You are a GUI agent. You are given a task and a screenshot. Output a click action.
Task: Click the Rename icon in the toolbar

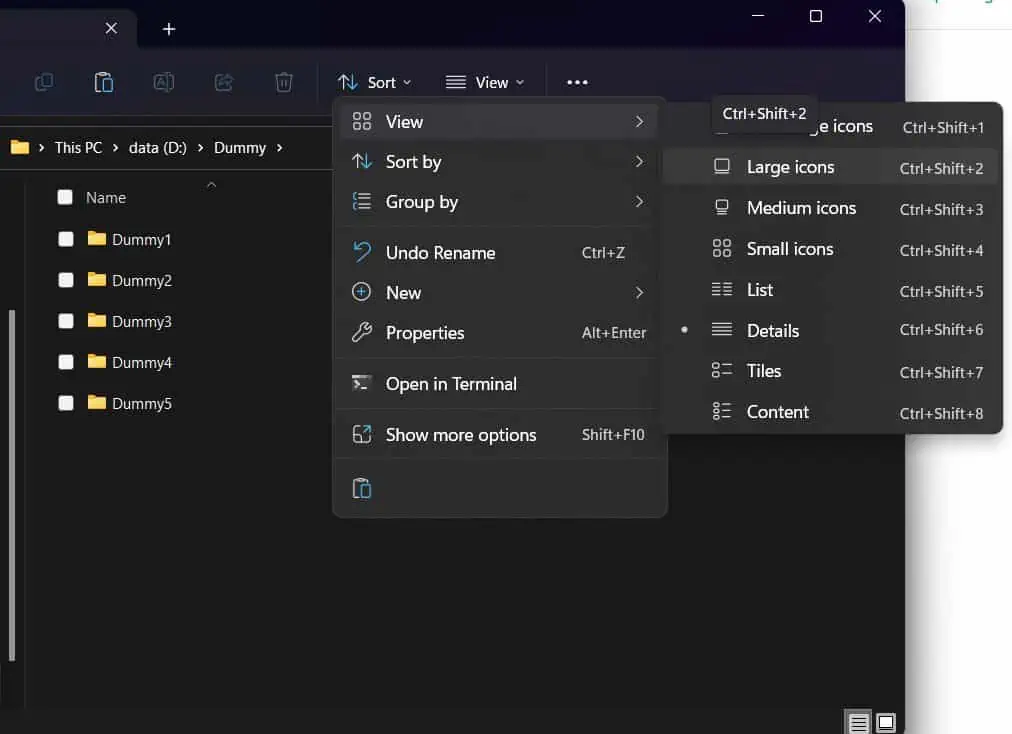(x=163, y=82)
